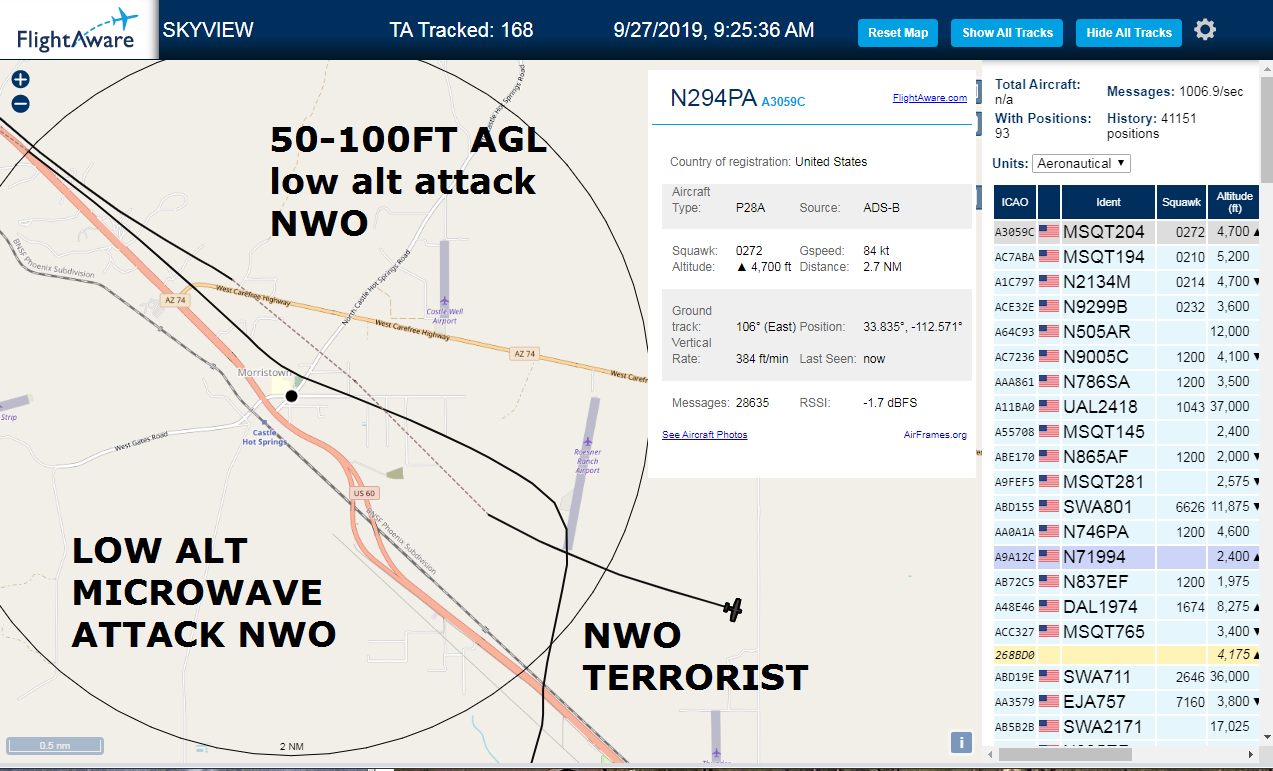This screenshot has height=771, width=1273.
Task: Click the Roesner Ranch Airport symbol
Action: [587, 442]
